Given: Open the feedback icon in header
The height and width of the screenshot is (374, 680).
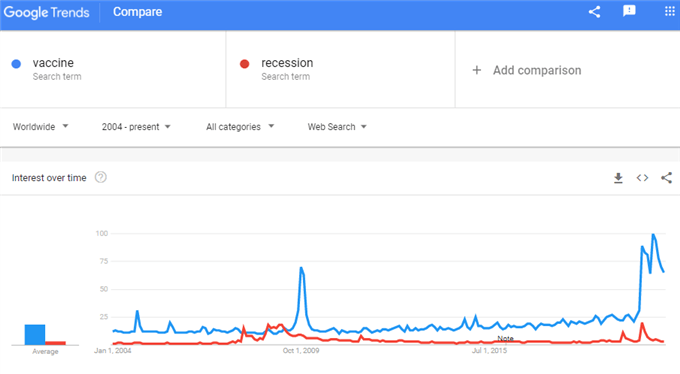Looking at the screenshot, I should click(x=629, y=11).
